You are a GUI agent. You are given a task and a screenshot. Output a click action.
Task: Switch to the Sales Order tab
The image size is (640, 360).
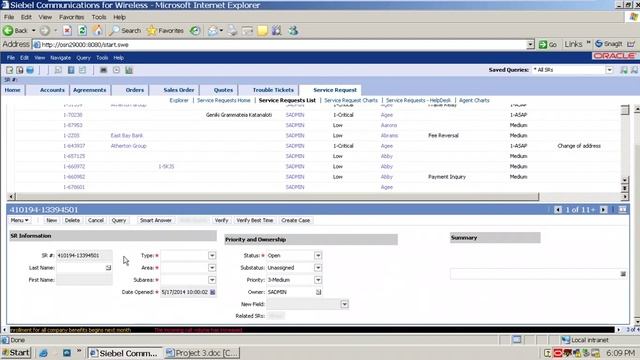point(179,90)
